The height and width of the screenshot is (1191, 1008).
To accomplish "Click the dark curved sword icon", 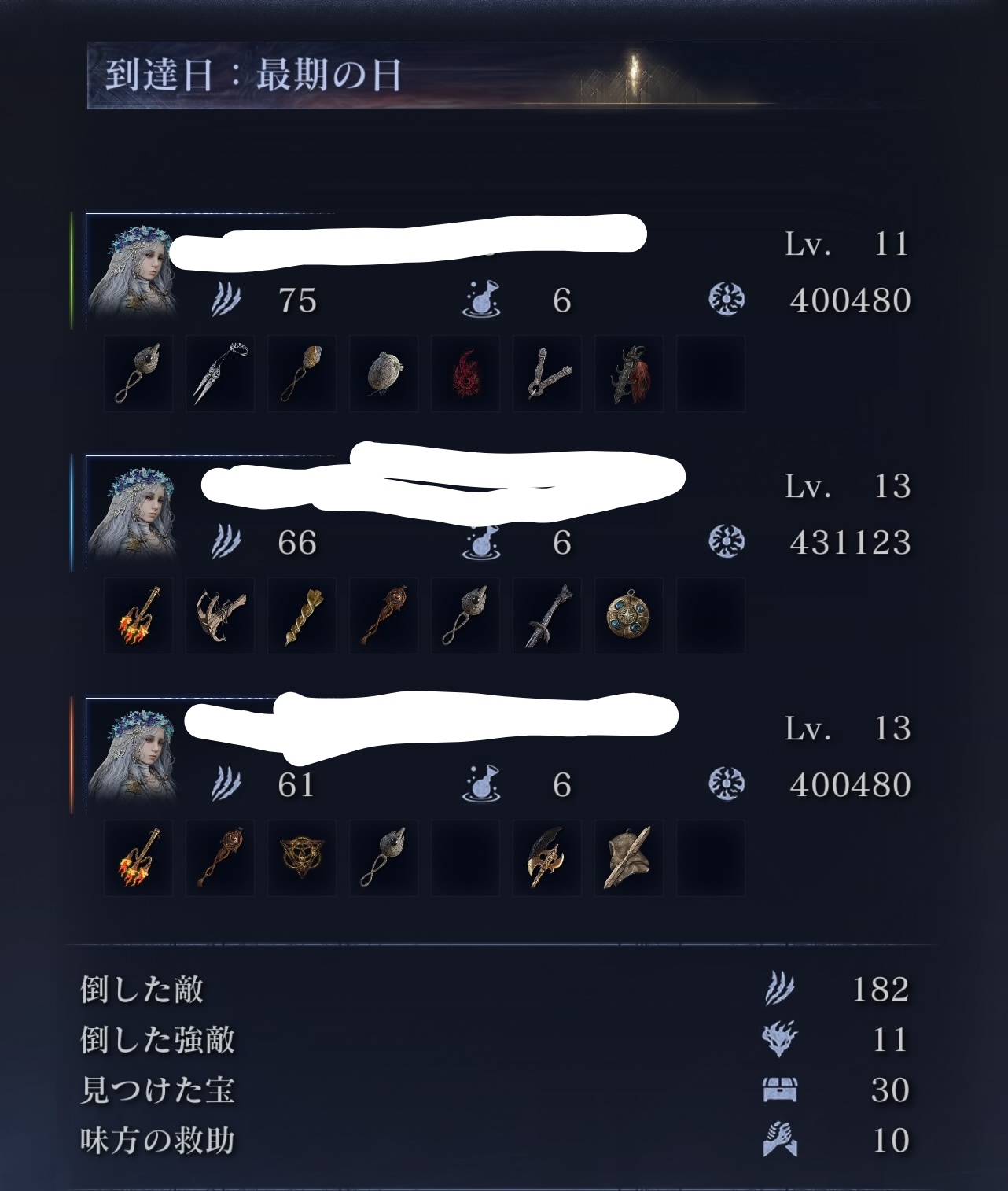I will tap(547, 616).
